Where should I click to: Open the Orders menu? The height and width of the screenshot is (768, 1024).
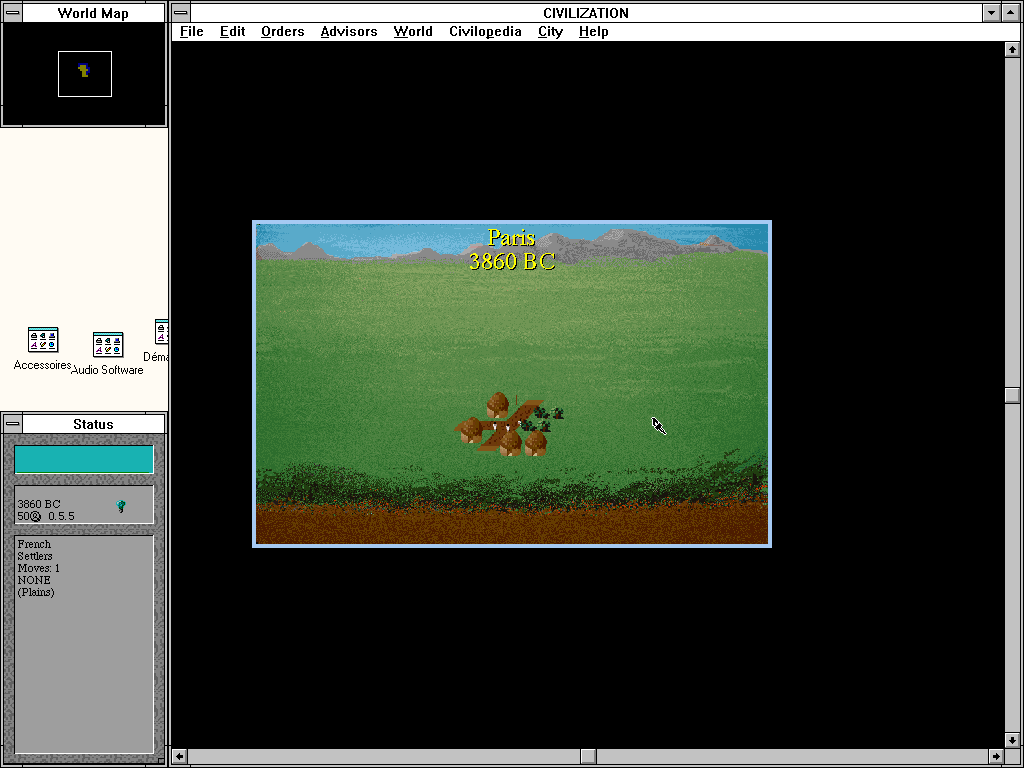[282, 31]
